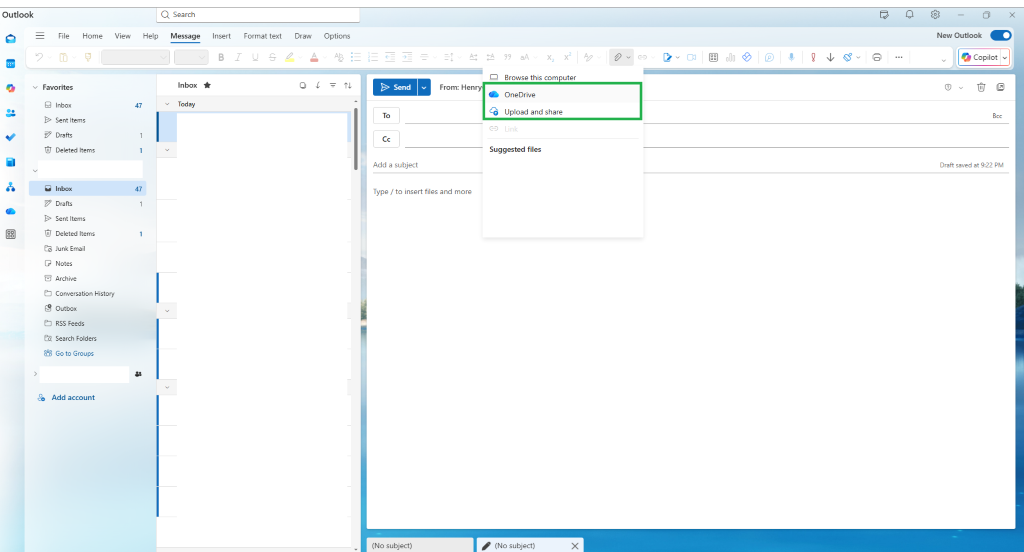The height and width of the screenshot is (552, 1024).
Task: Collapse the Today message group
Action: coord(167,104)
